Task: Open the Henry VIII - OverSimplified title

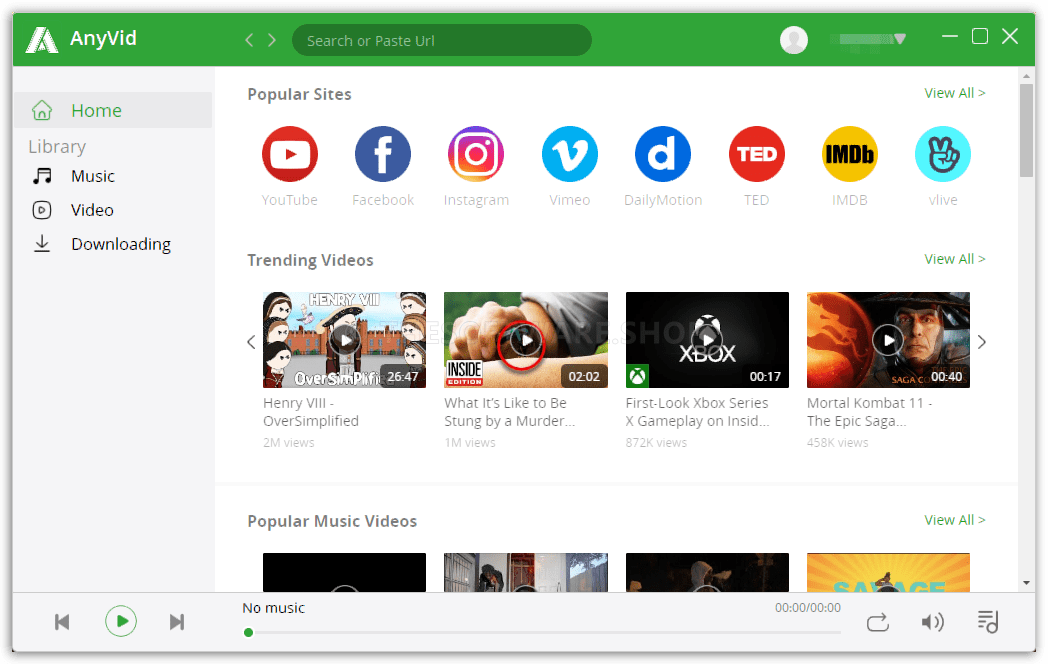Action: pyautogui.click(x=311, y=412)
